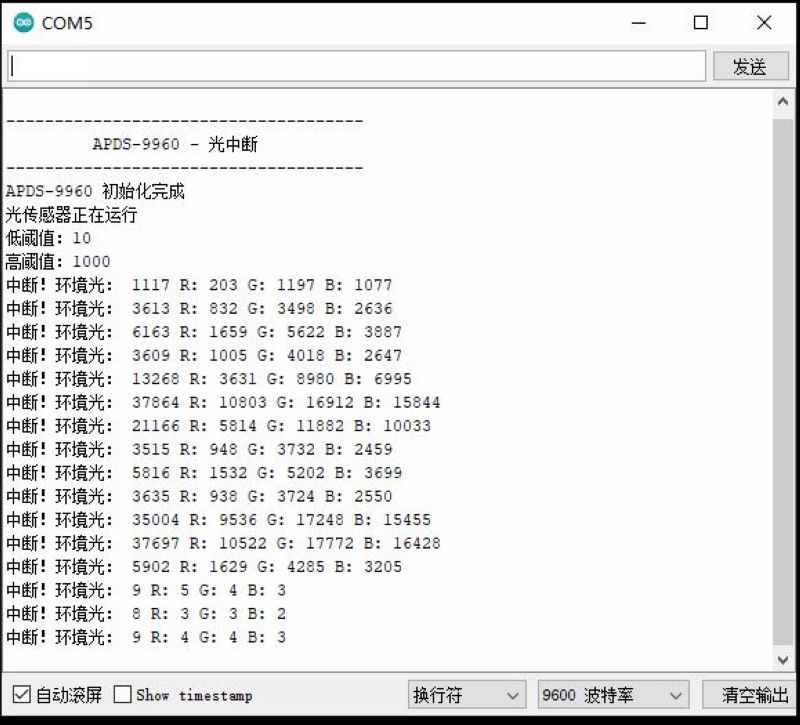Click the serial message input field
Viewport: 800px width, 725px height.
tap(356, 66)
